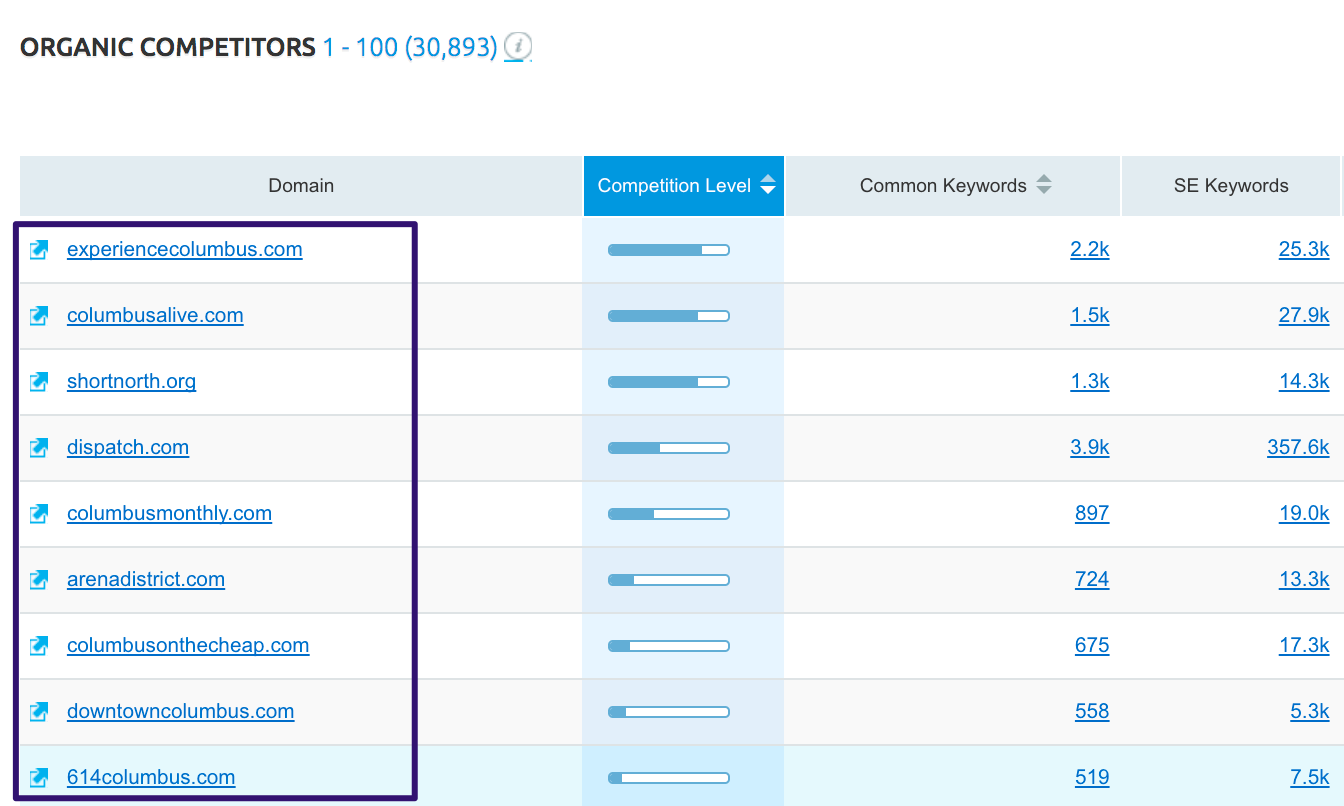
Task: Open 558 common keywords link
Action: tap(1092, 711)
